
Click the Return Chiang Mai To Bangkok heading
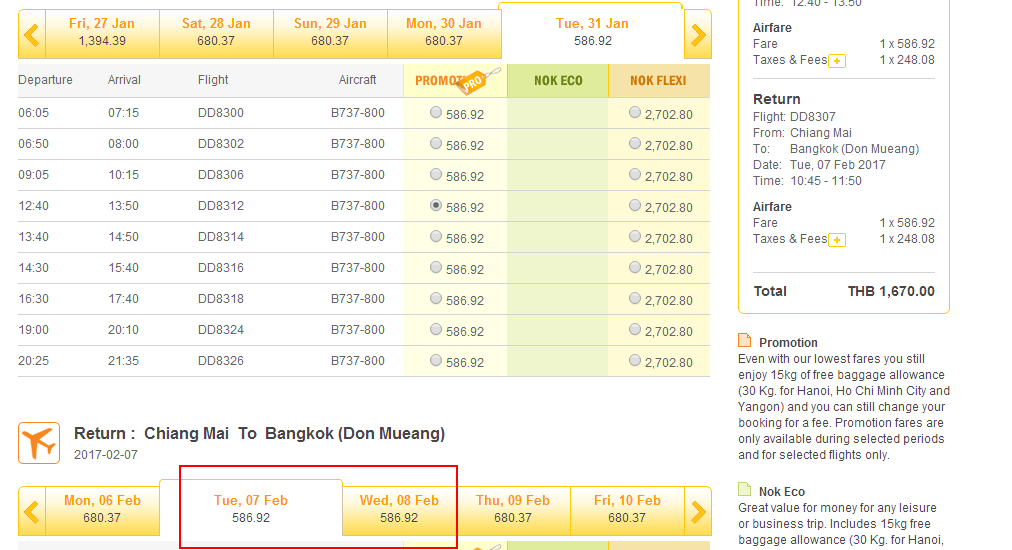coord(259,433)
